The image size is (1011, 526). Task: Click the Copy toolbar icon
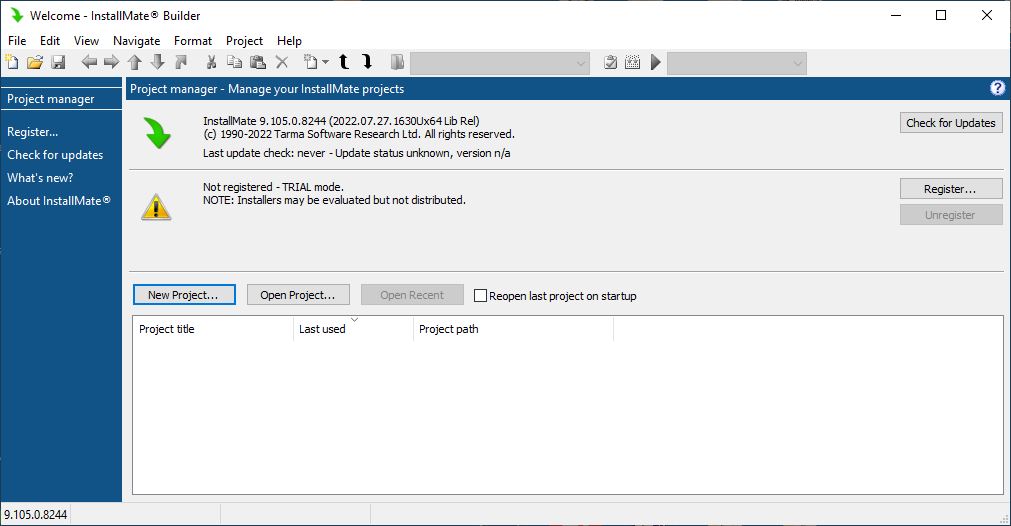tap(235, 62)
